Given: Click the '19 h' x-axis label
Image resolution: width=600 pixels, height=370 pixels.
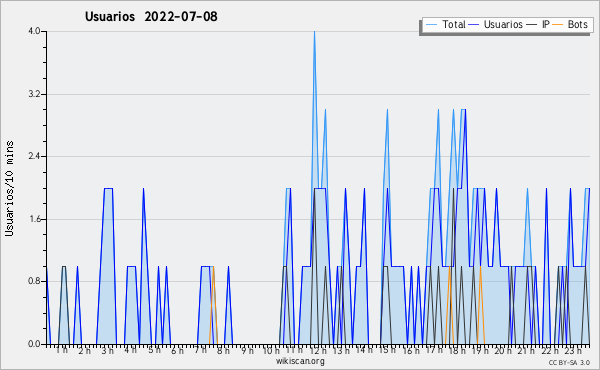Looking at the screenshot, I should coord(480,351).
